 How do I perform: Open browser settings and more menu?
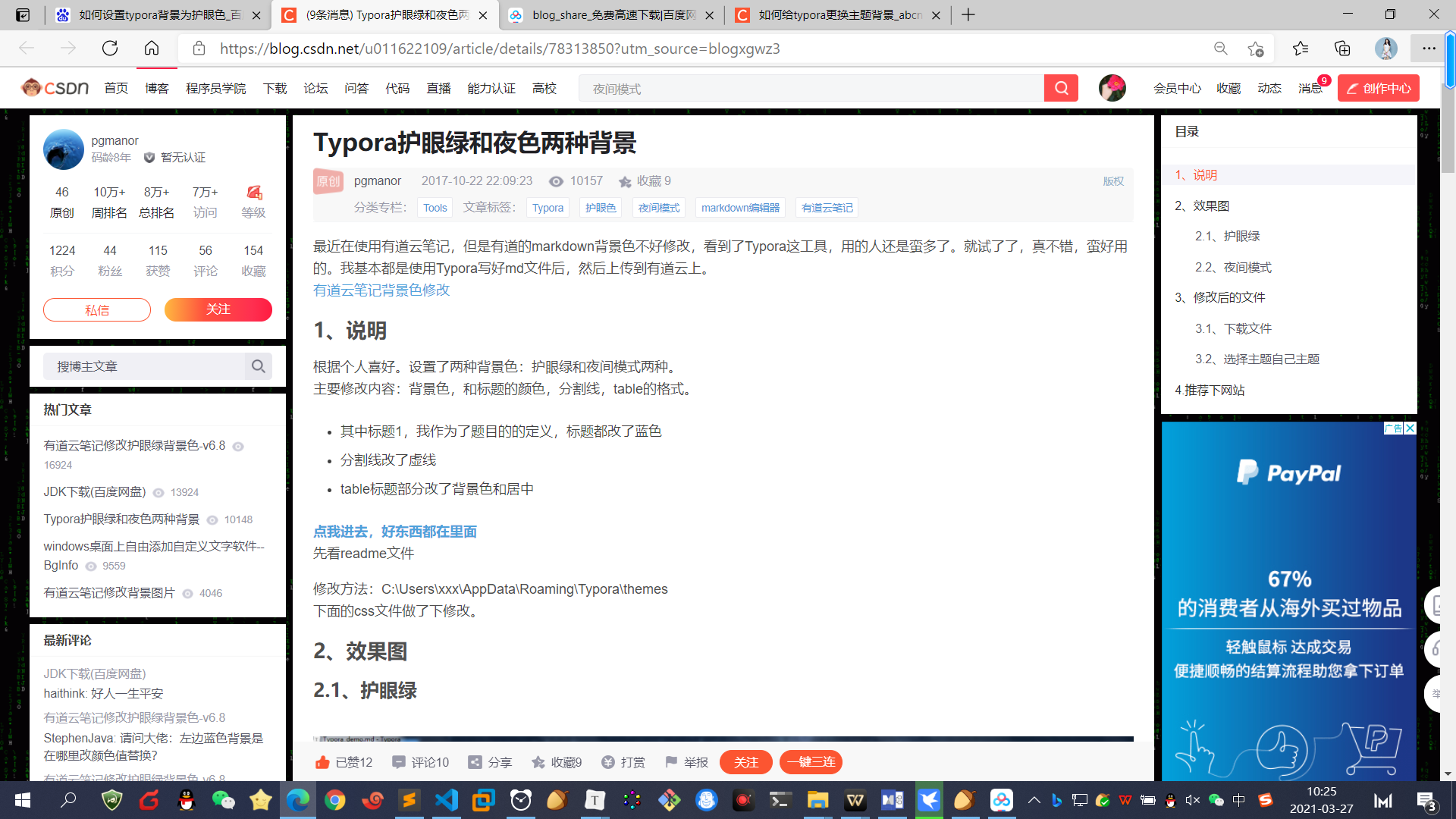[1429, 49]
